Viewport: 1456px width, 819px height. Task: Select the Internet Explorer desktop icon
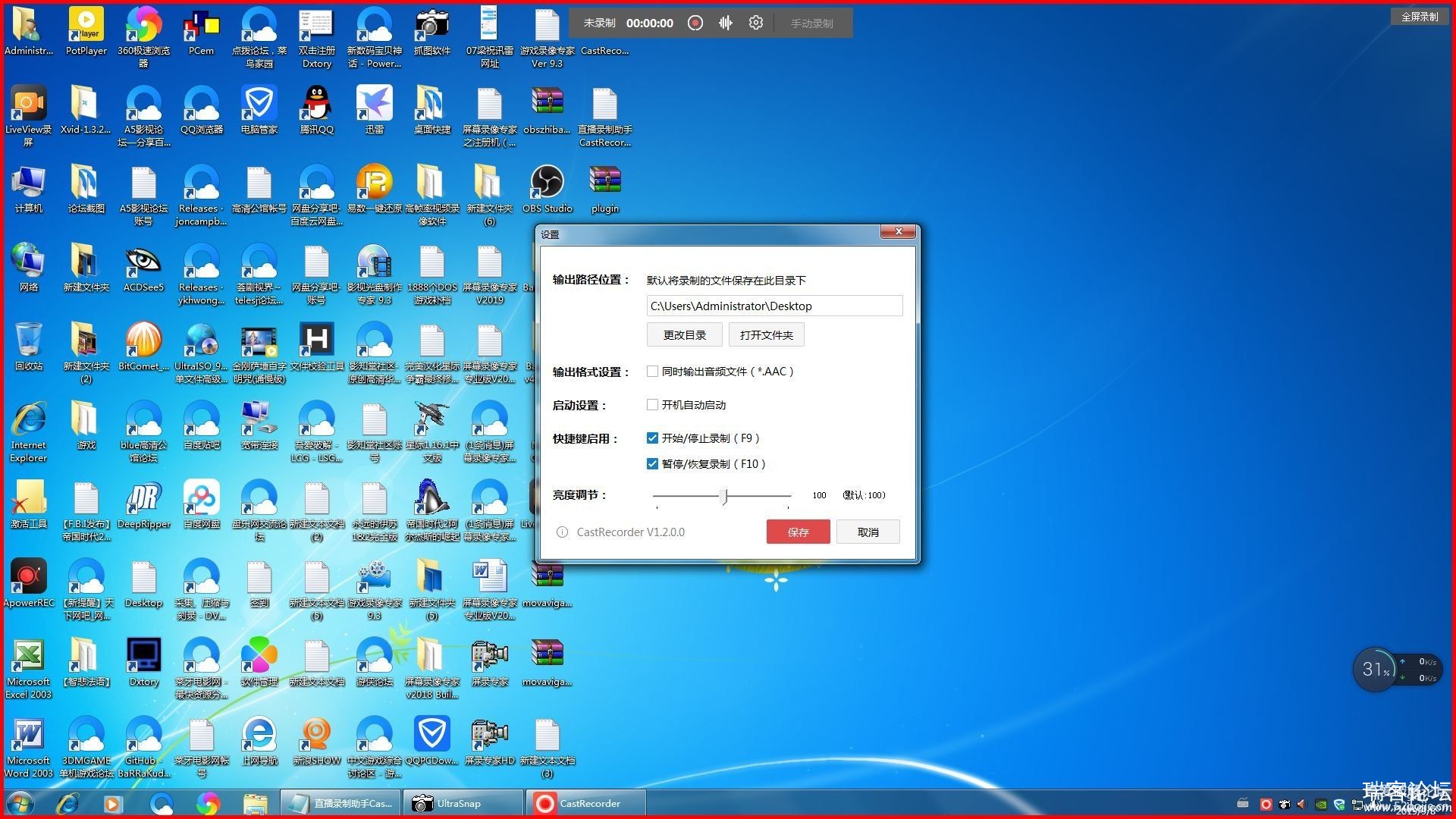click(x=29, y=431)
